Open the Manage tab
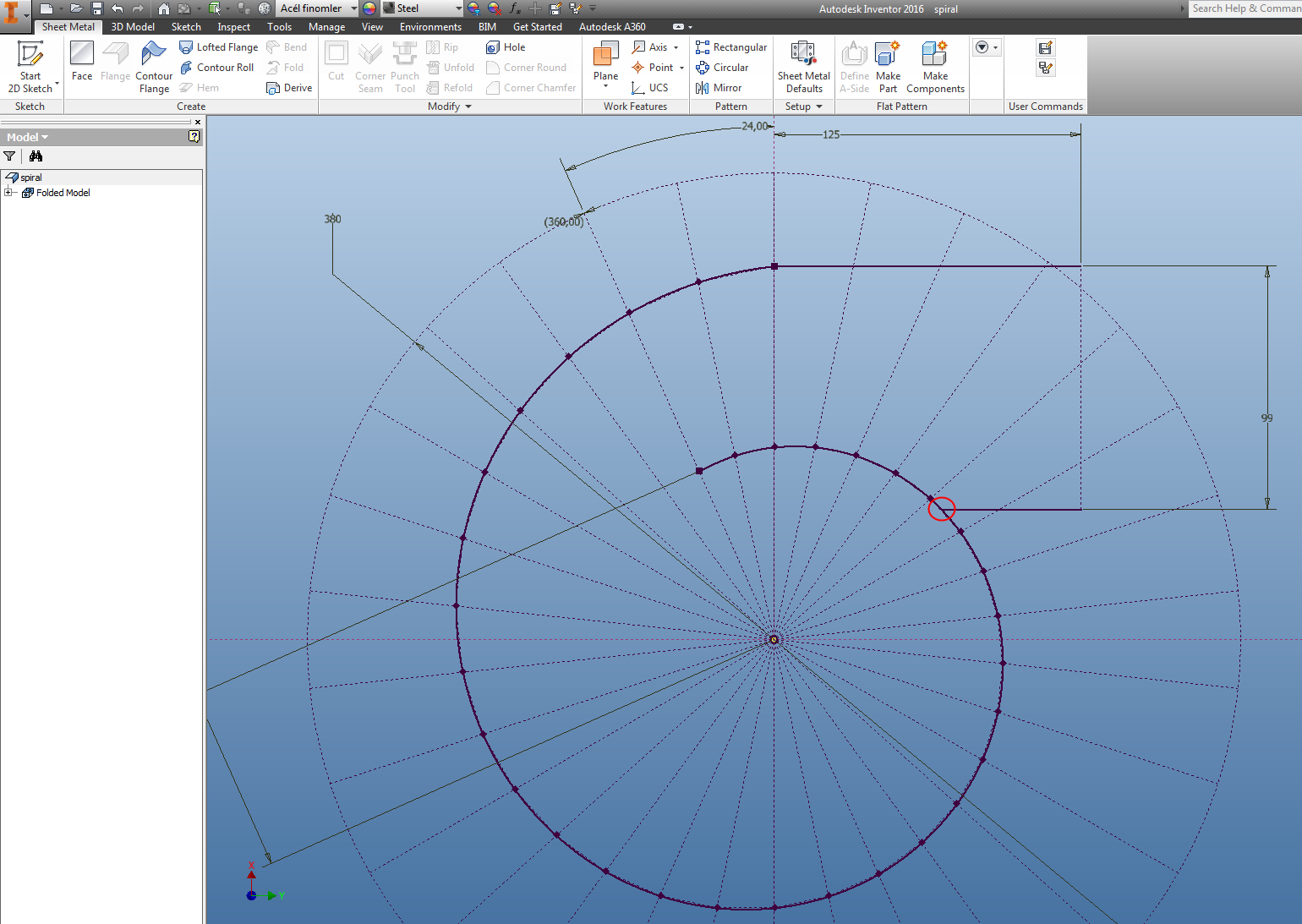Viewport: 1302px width, 924px height. point(326,27)
